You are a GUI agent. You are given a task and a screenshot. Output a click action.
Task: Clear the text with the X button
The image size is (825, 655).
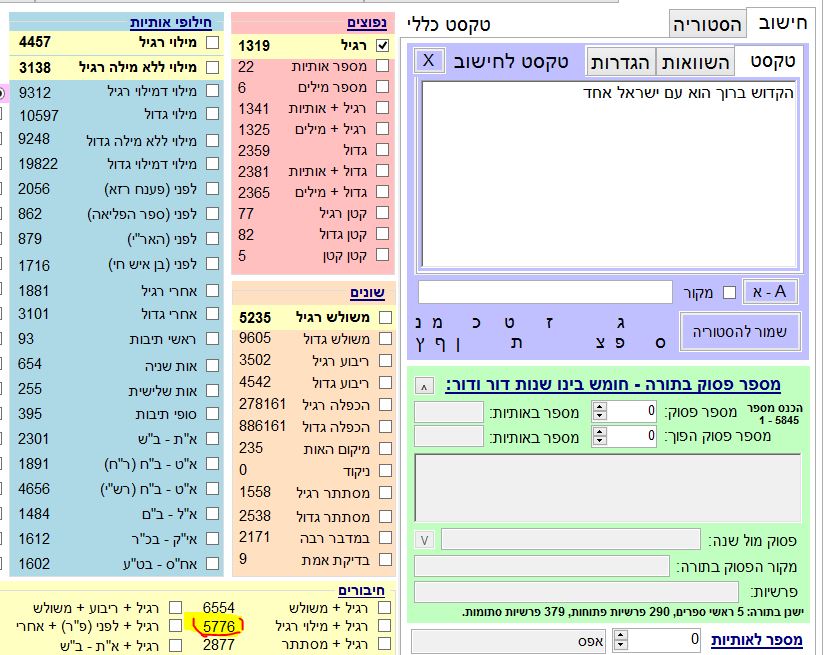tap(428, 61)
